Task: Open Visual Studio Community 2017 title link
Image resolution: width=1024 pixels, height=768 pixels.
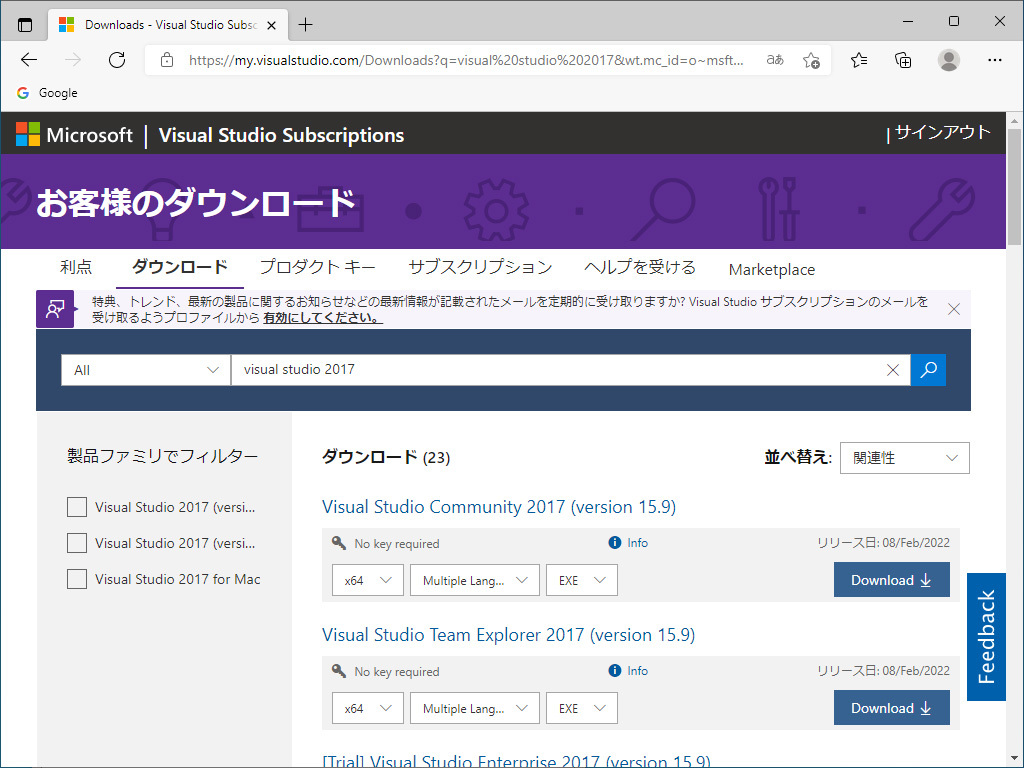Action: coord(499,507)
